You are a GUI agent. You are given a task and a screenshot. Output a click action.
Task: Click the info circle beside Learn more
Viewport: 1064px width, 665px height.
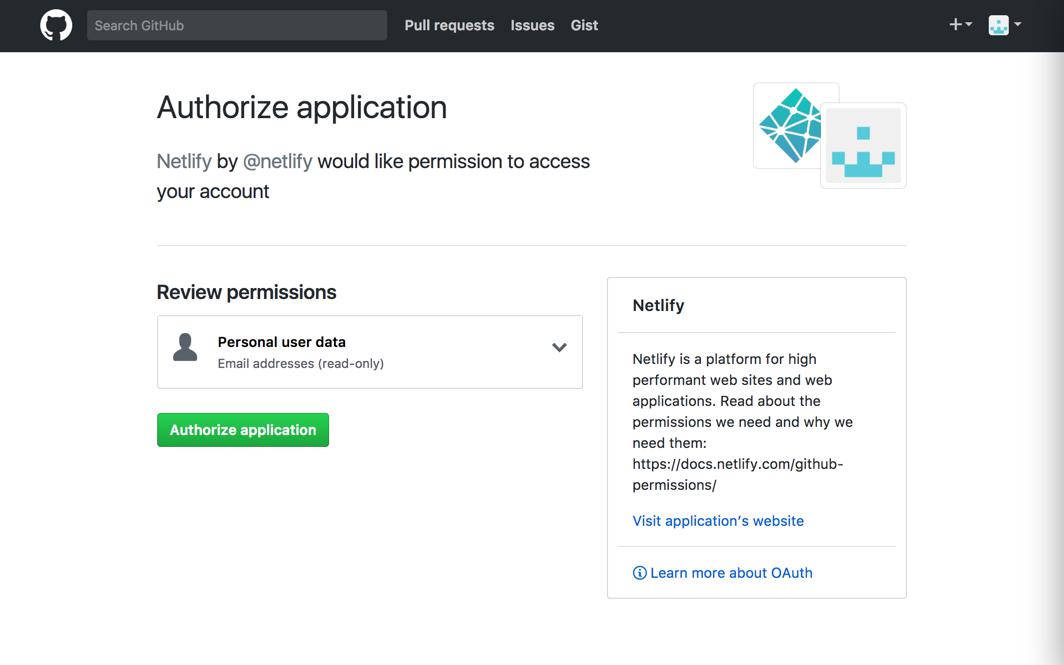[639, 572]
